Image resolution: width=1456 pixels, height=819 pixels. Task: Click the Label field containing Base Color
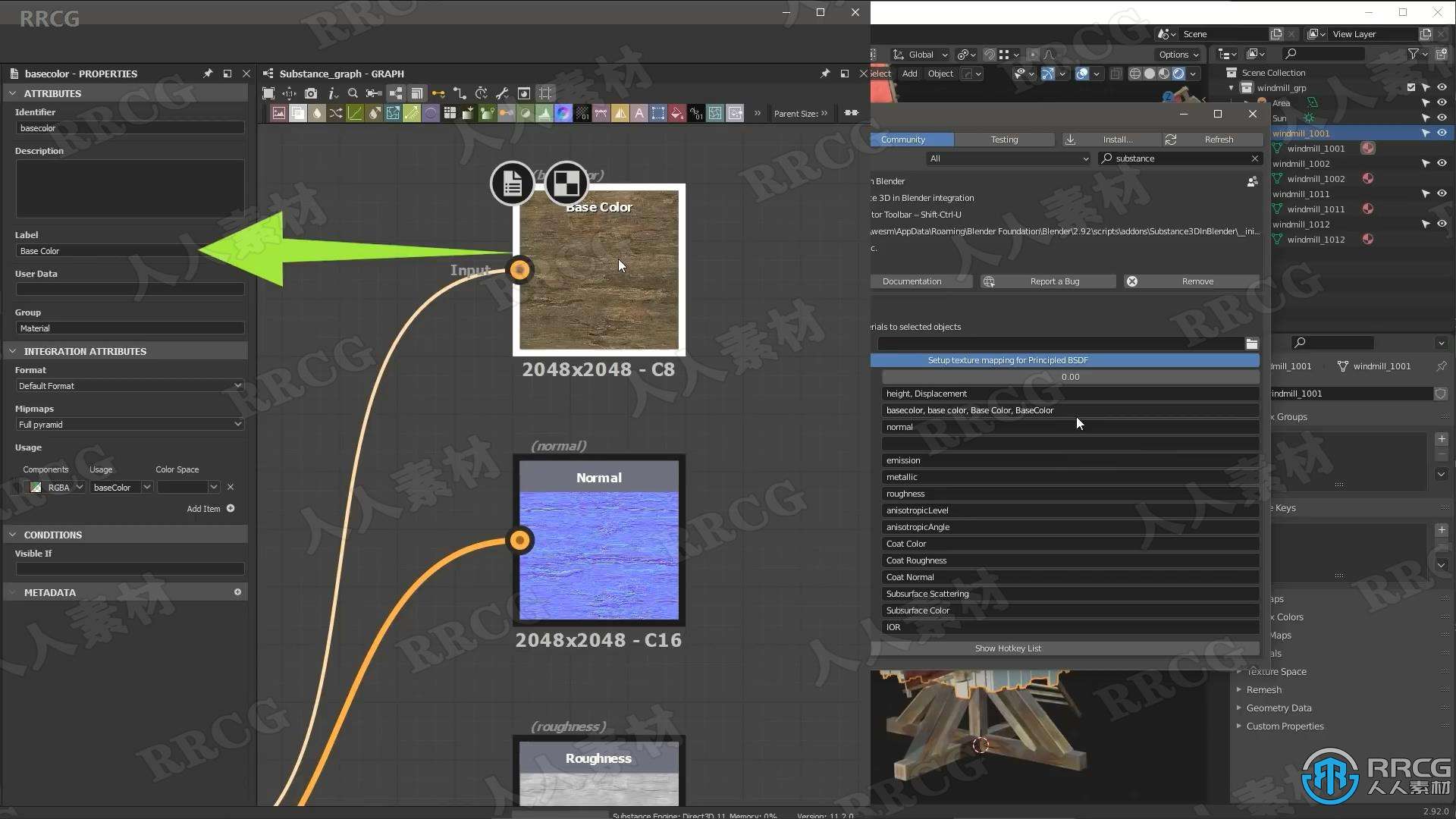[130, 251]
